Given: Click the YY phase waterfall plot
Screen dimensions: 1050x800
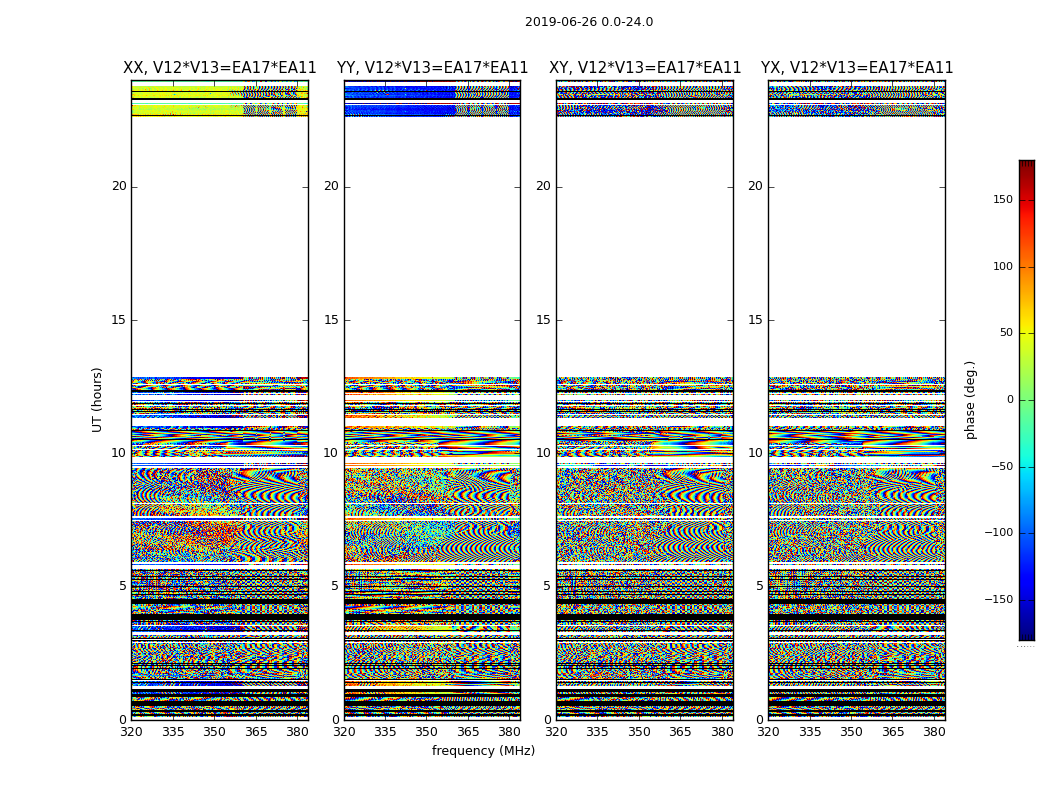Looking at the screenshot, I should (x=433, y=400).
